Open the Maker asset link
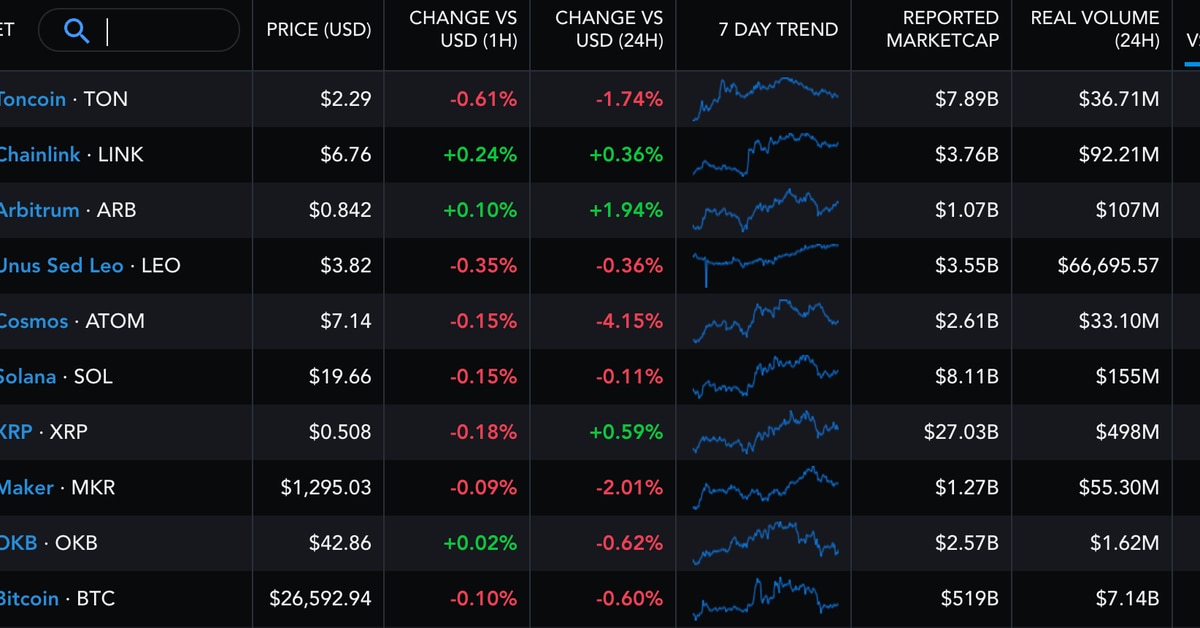1200x628 pixels. [27, 488]
